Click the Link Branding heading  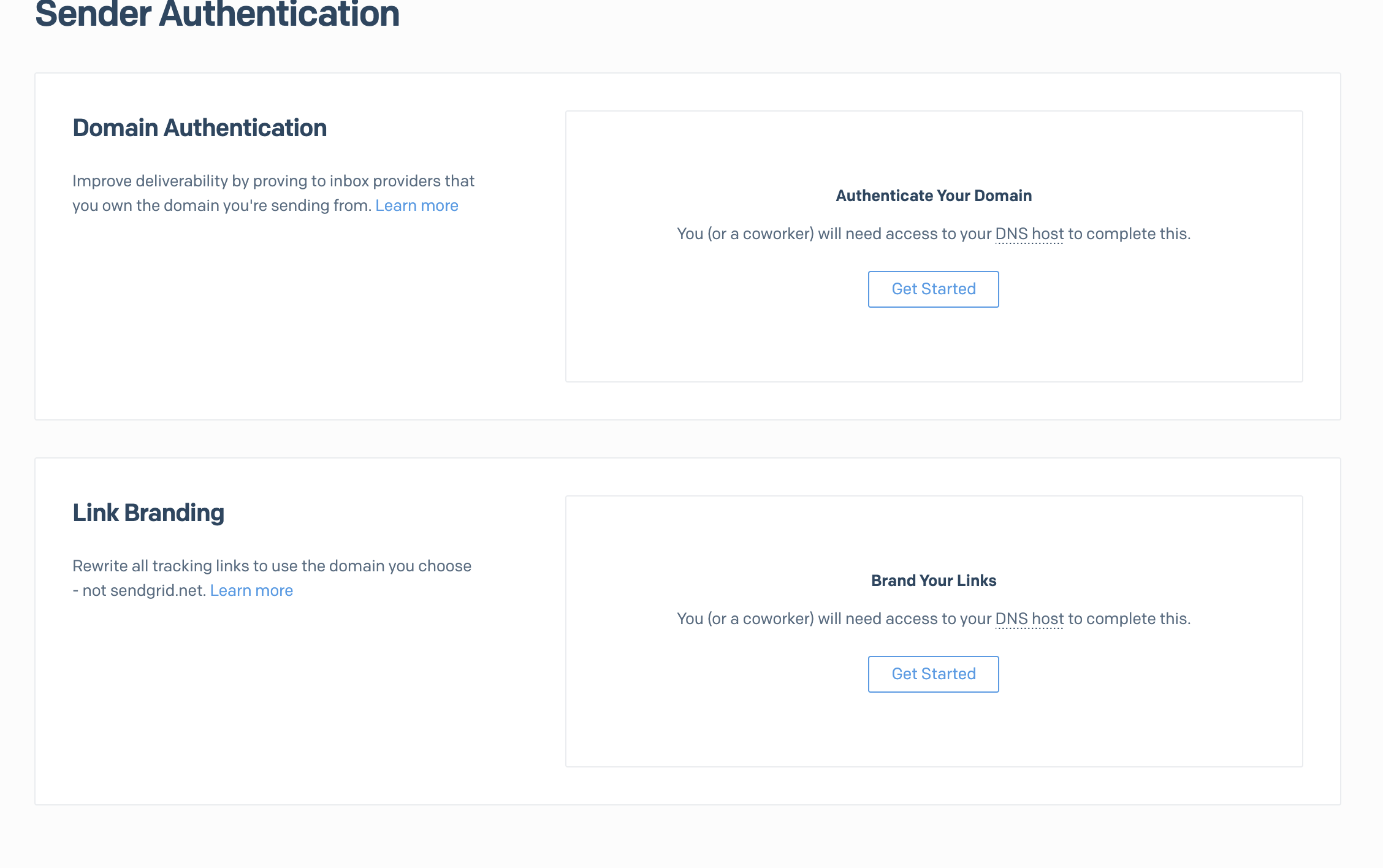[x=148, y=514]
